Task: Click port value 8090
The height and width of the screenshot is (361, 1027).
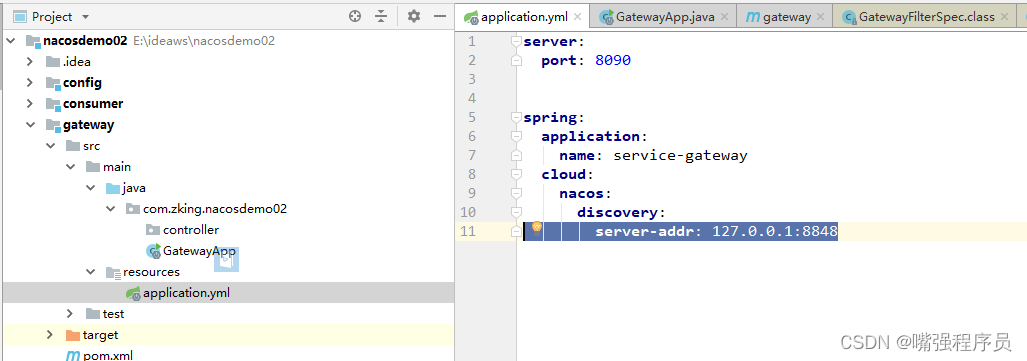Action: click(x=613, y=61)
